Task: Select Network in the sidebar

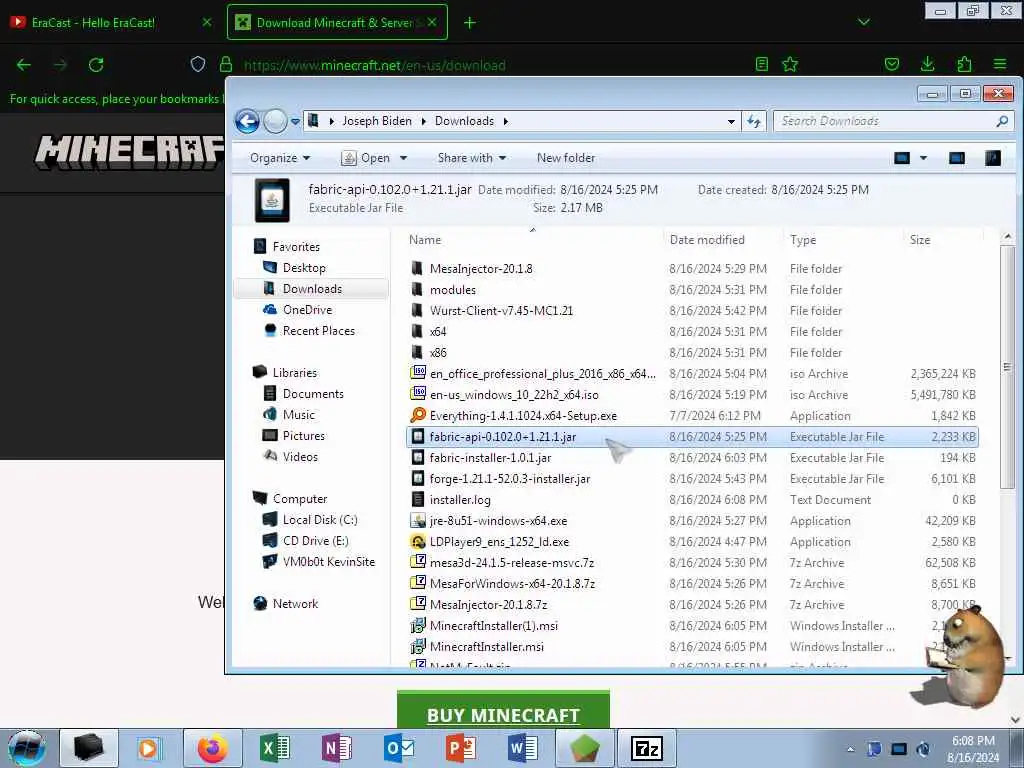Action: [295, 604]
